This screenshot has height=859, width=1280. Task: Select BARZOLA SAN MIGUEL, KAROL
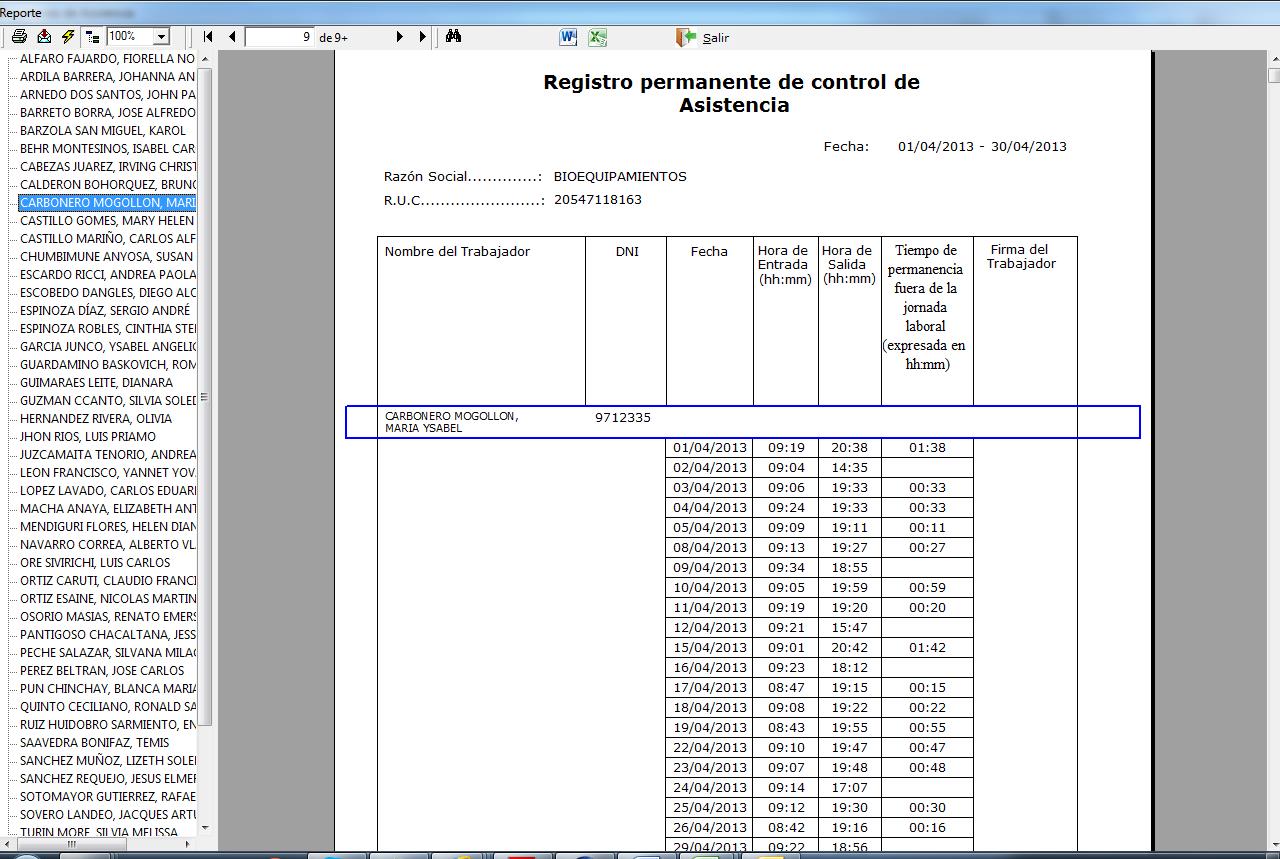(x=103, y=130)
